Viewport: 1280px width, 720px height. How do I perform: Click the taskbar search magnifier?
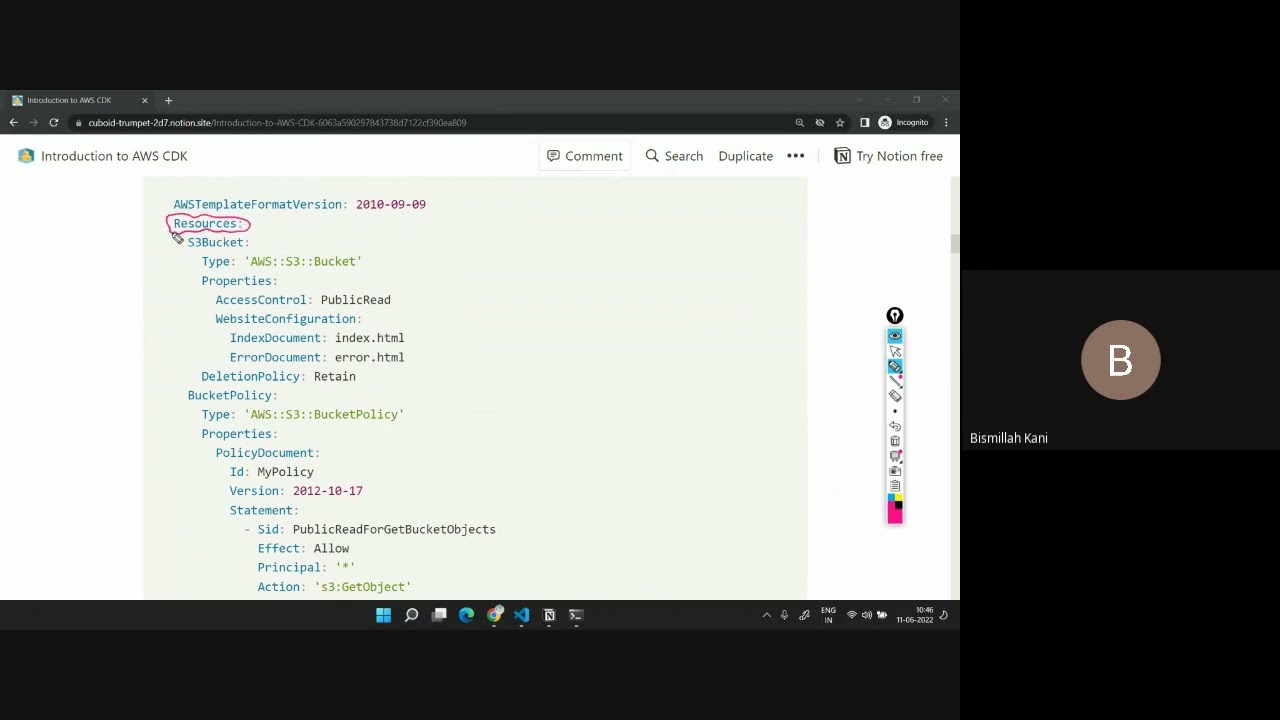pos(411,615)
